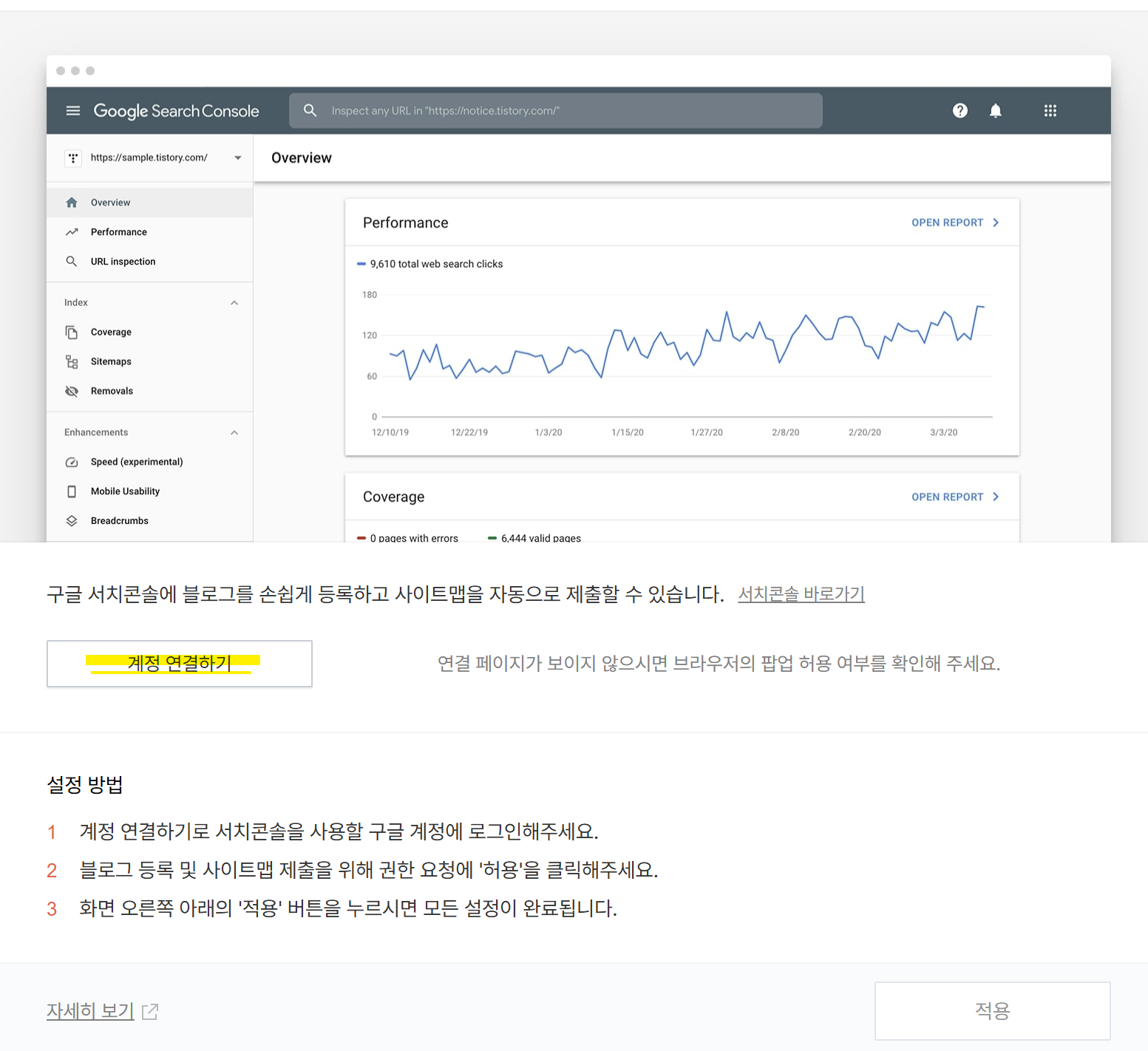
Task: Click the 적용 button
Action: [992, 1010]
